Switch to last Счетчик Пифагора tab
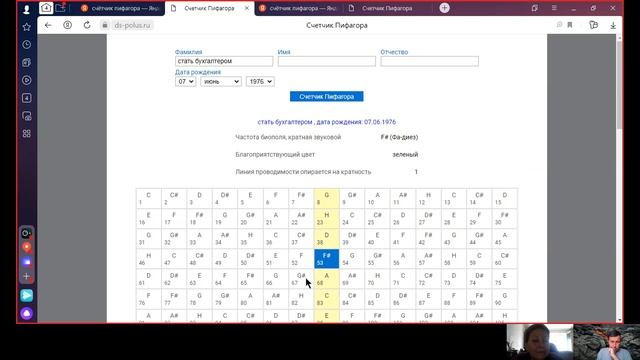The image size is (640, 360). tap(387, 8)
